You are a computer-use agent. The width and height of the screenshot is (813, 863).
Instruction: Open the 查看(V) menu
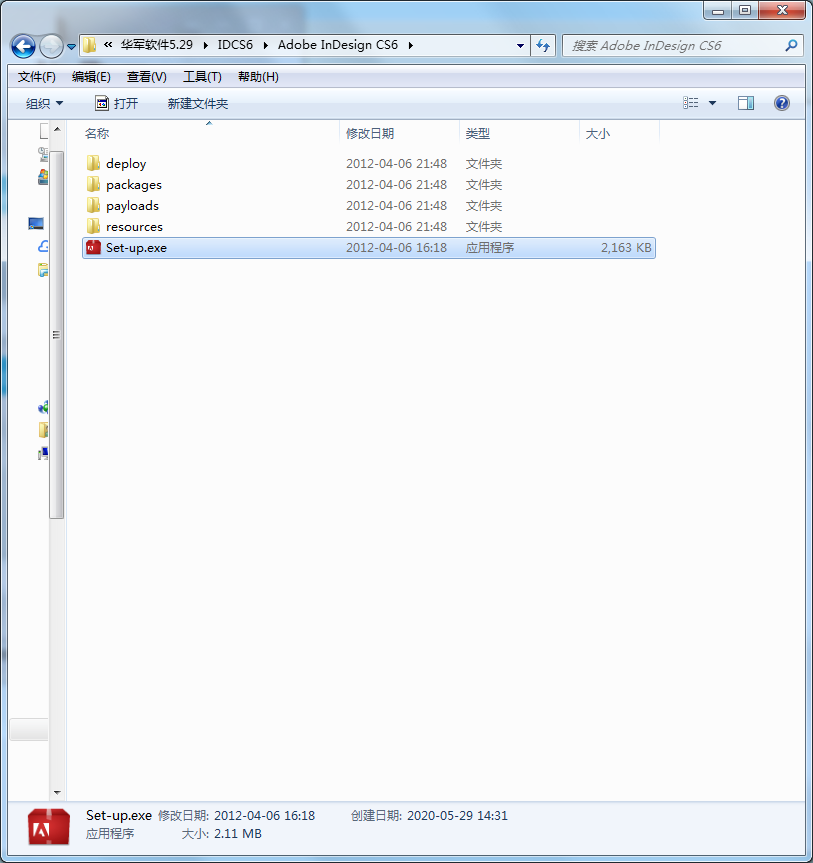coord(146,77)
